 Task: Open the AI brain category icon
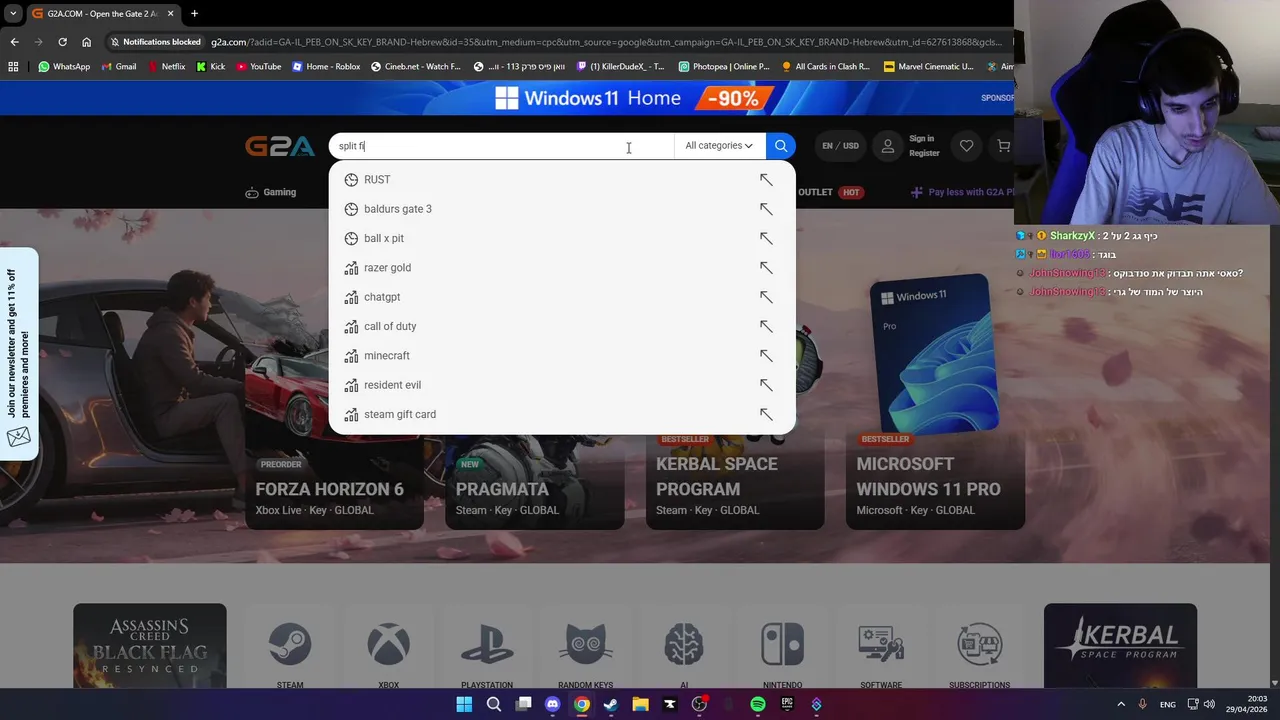[x=684, y=645]
